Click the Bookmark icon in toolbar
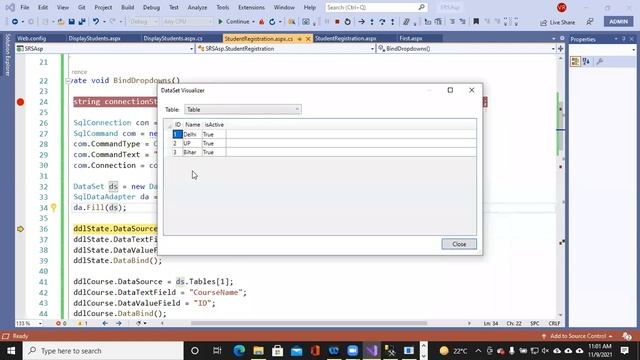The width and height of the screenshot is (640, 360). (x=476, y=22)
